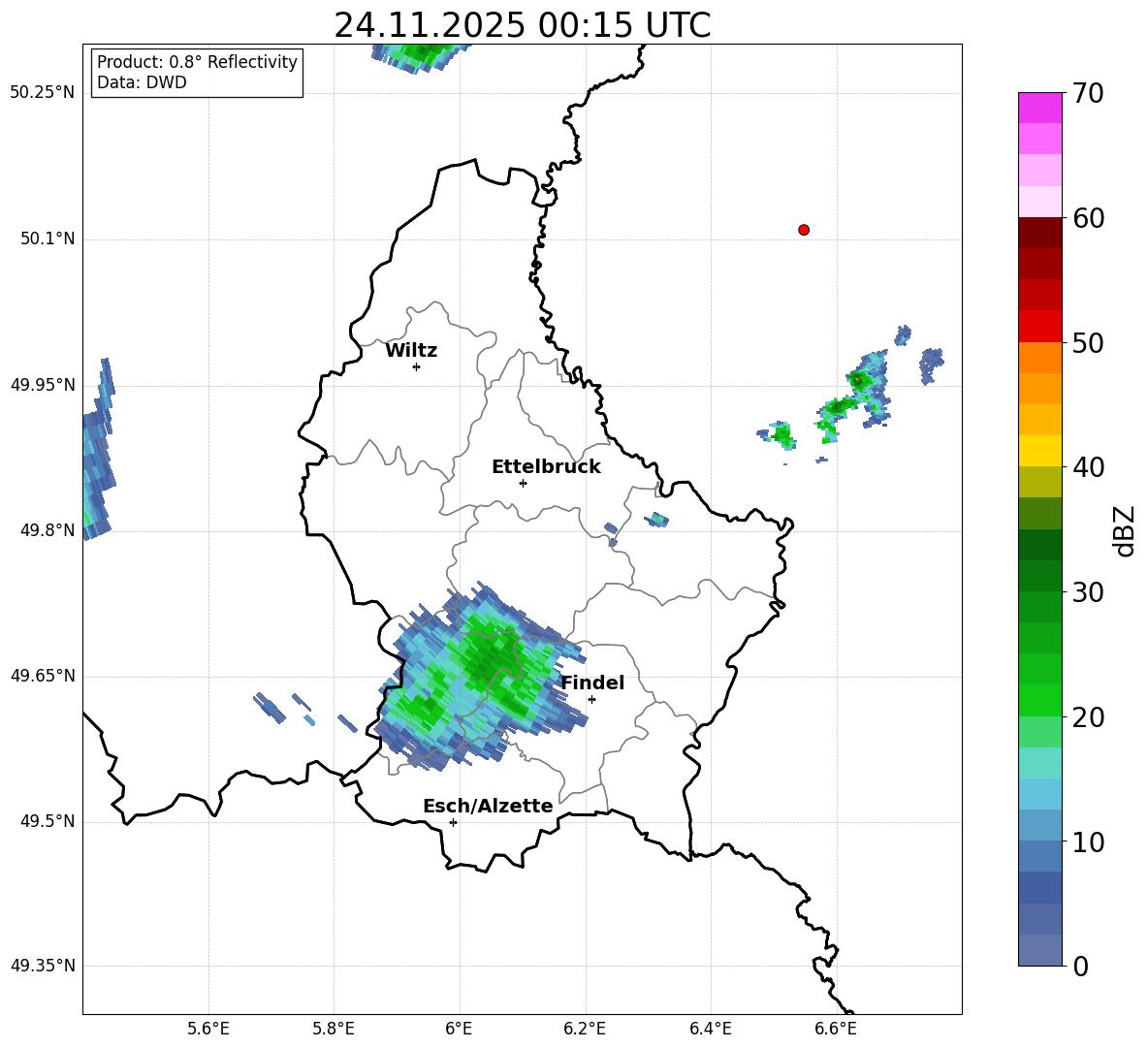Click the 5.8°E longitude label
The image size is (1148, 1048).
point(334,1029)
